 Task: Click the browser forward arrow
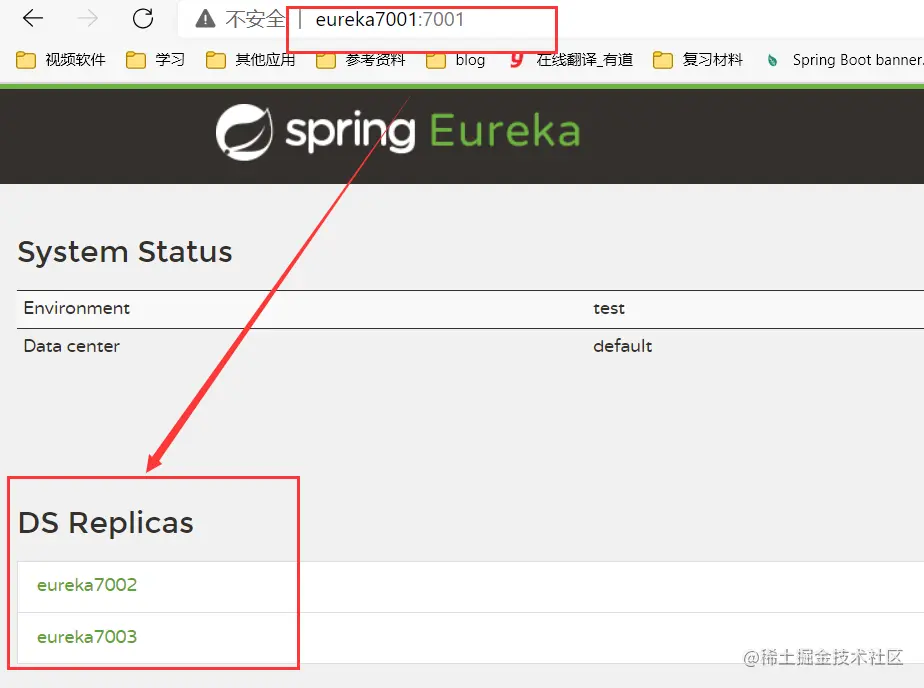pyautogui.click(x=88, y=19)
